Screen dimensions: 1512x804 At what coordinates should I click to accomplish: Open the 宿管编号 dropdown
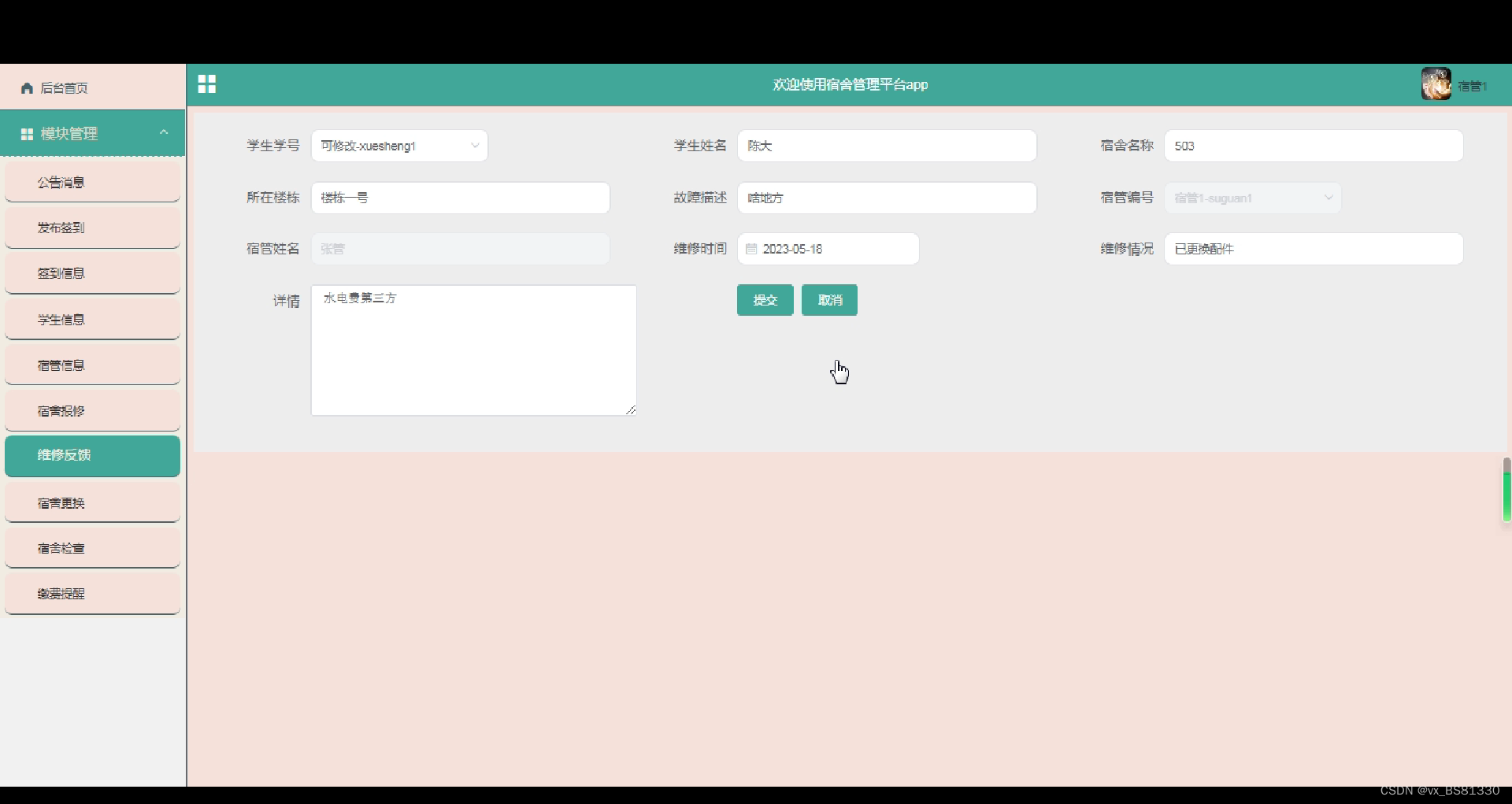click(1252, 198)
